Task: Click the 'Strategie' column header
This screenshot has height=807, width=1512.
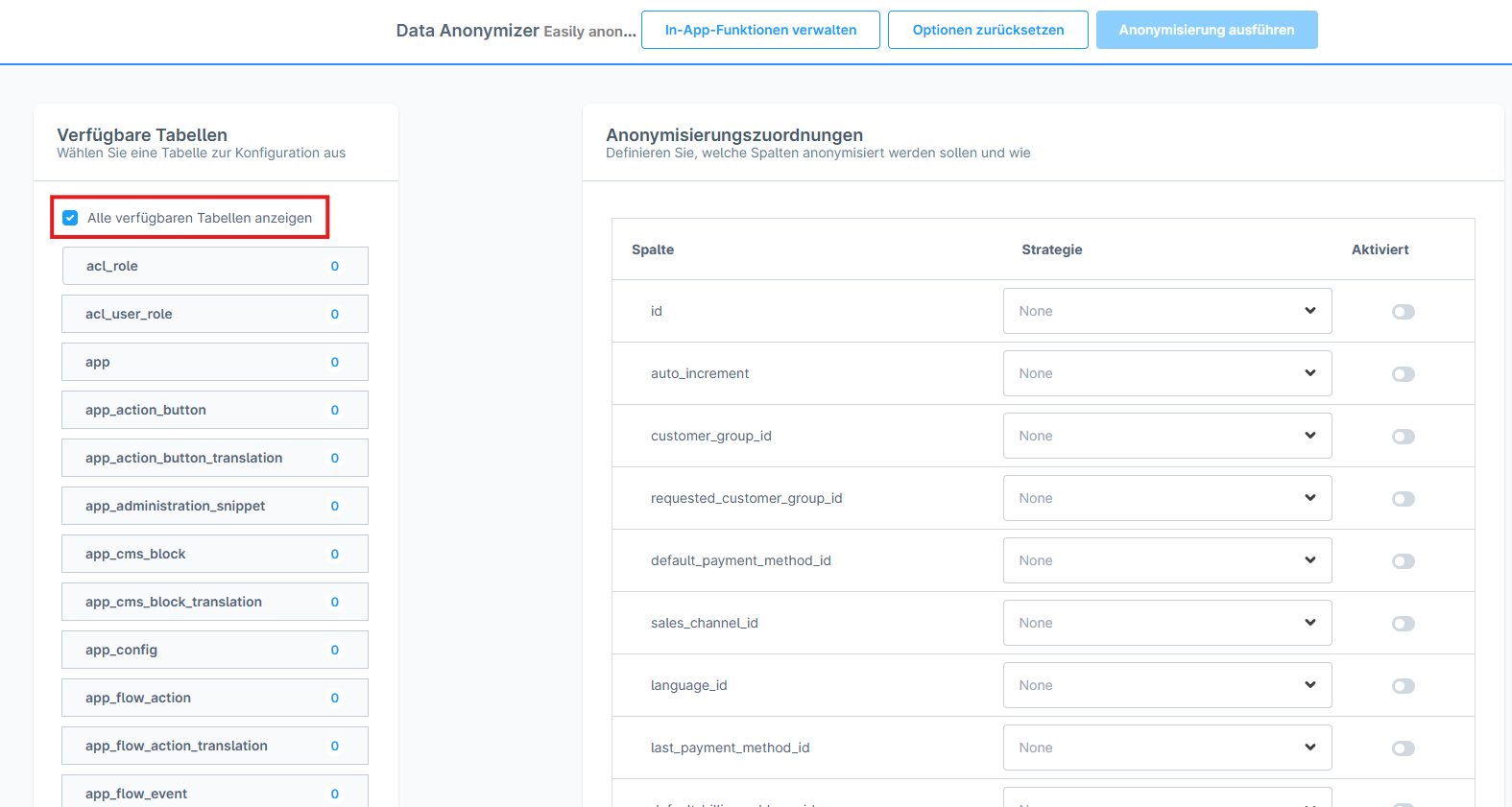Action: coord(1051,249)
